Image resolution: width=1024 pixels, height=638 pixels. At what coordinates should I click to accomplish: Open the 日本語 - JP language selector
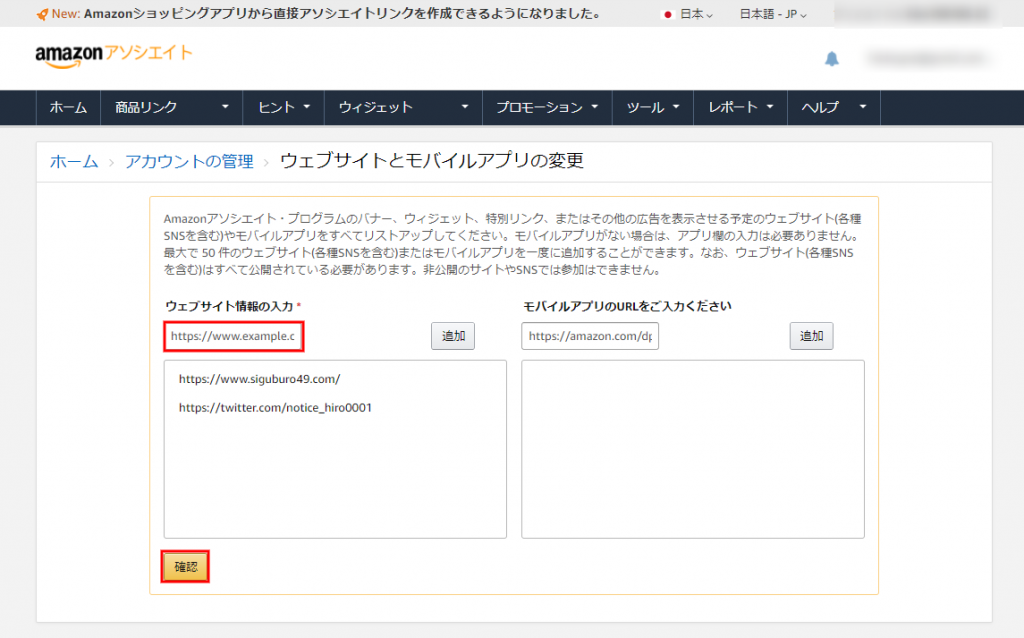coord(773,14)
